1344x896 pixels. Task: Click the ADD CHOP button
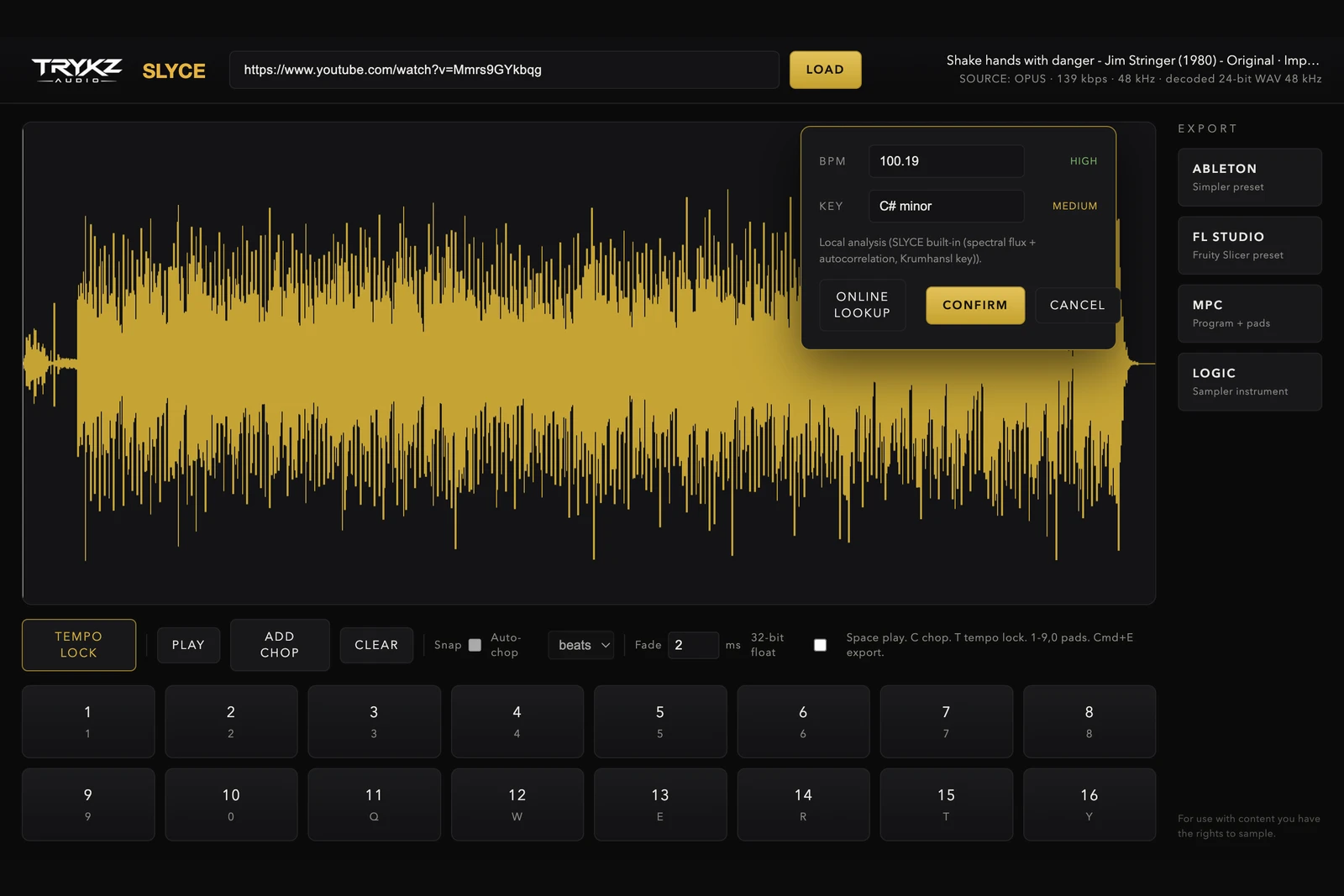click(280, 645)
